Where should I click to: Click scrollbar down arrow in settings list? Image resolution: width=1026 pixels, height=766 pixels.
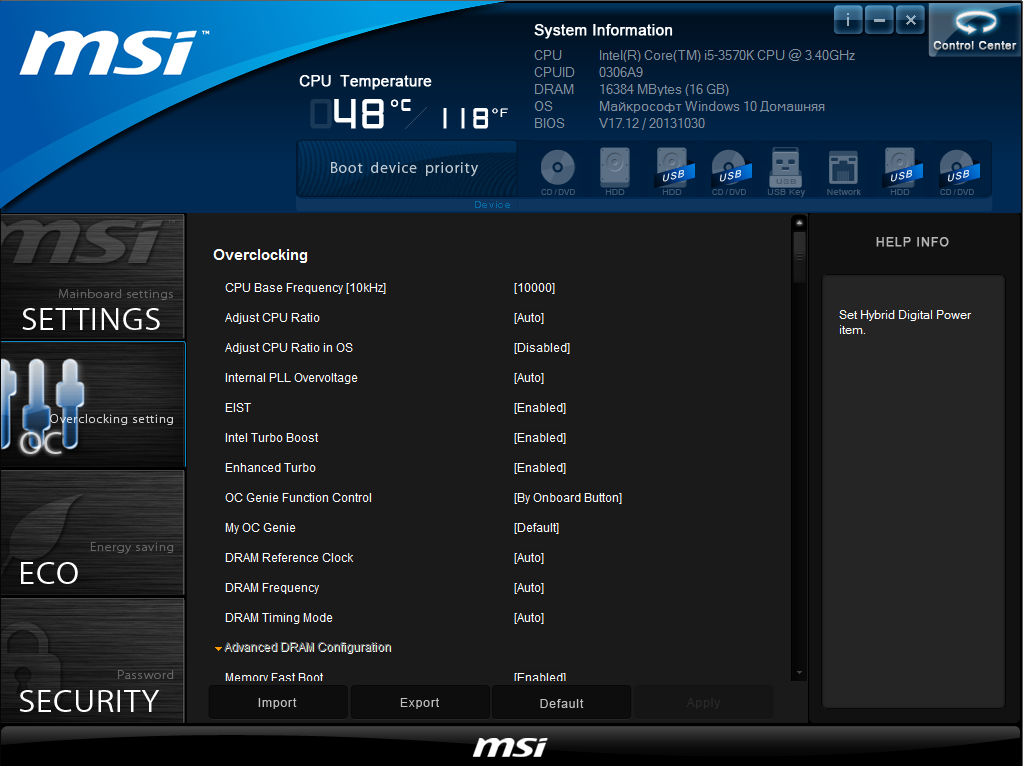click(x=799, y=672)
